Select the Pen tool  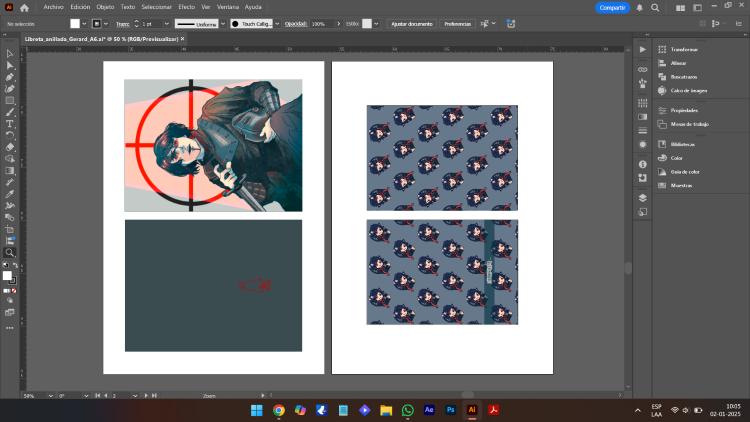[x=10, y=77]
